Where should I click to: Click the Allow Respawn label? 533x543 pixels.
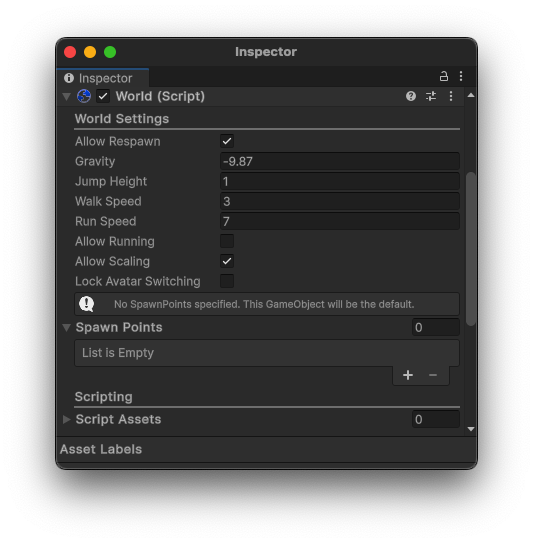tap(118, 141)
